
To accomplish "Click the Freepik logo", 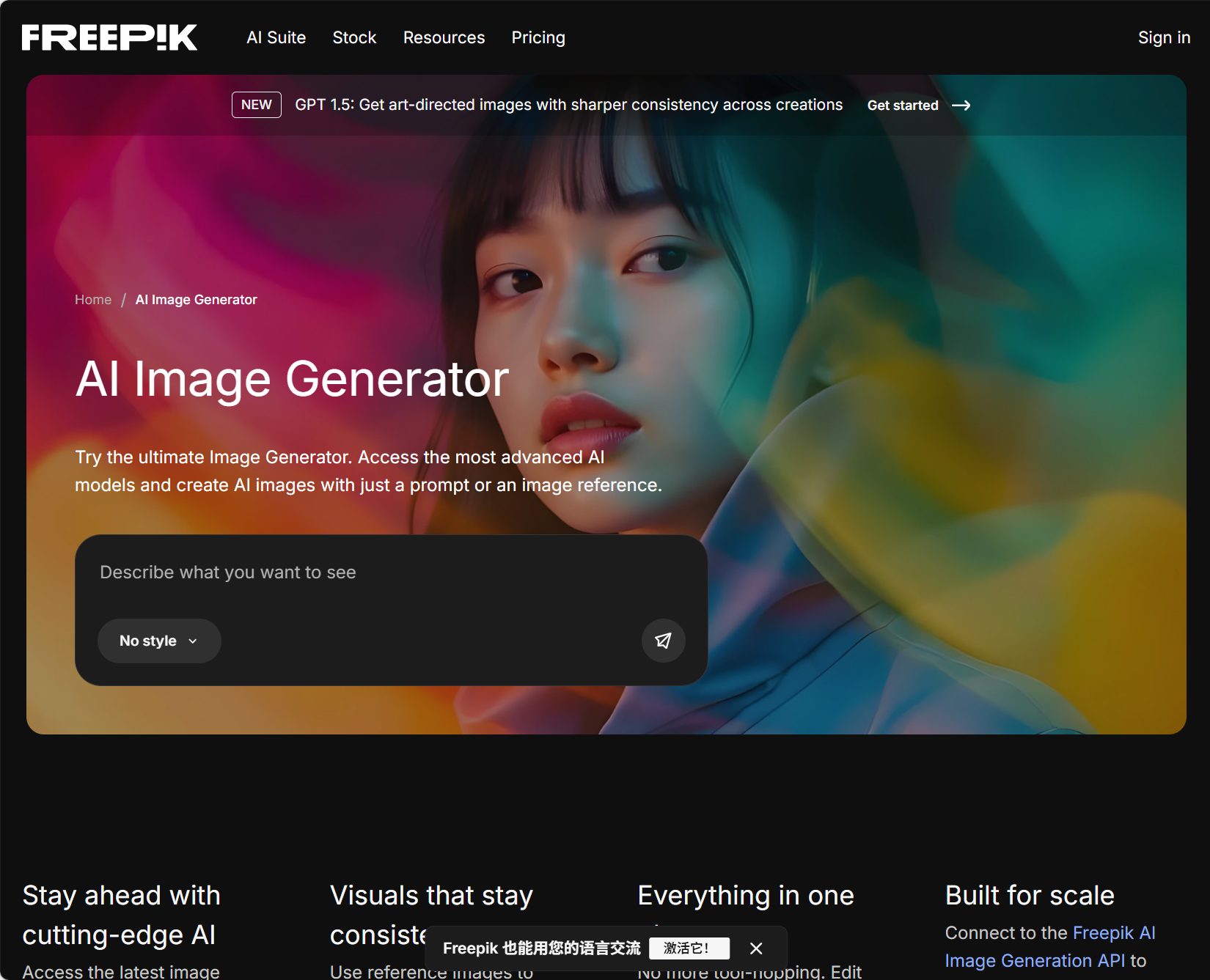I will click(x=110, y=37).
